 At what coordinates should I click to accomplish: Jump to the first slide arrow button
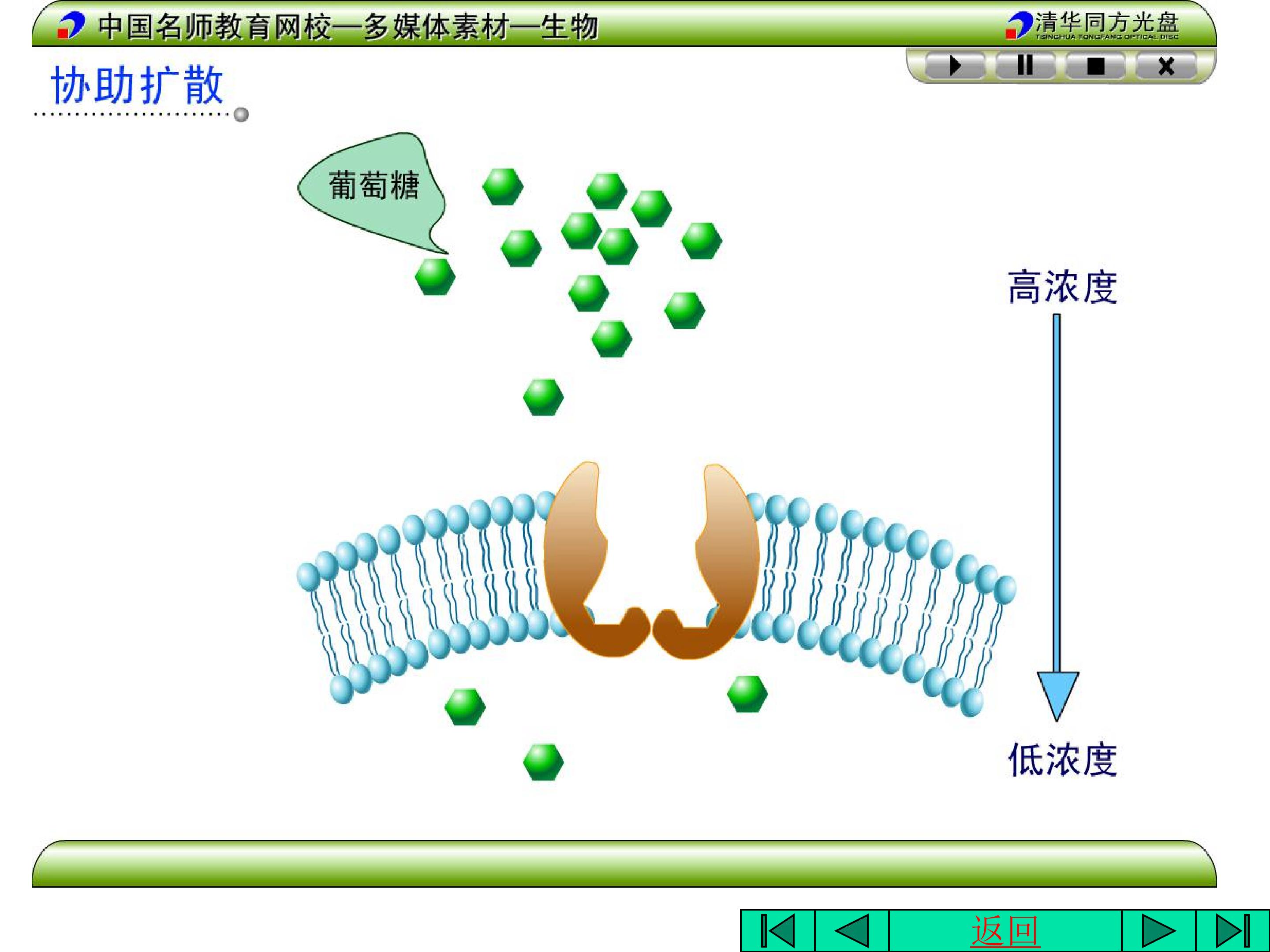[x=778, y=930]
